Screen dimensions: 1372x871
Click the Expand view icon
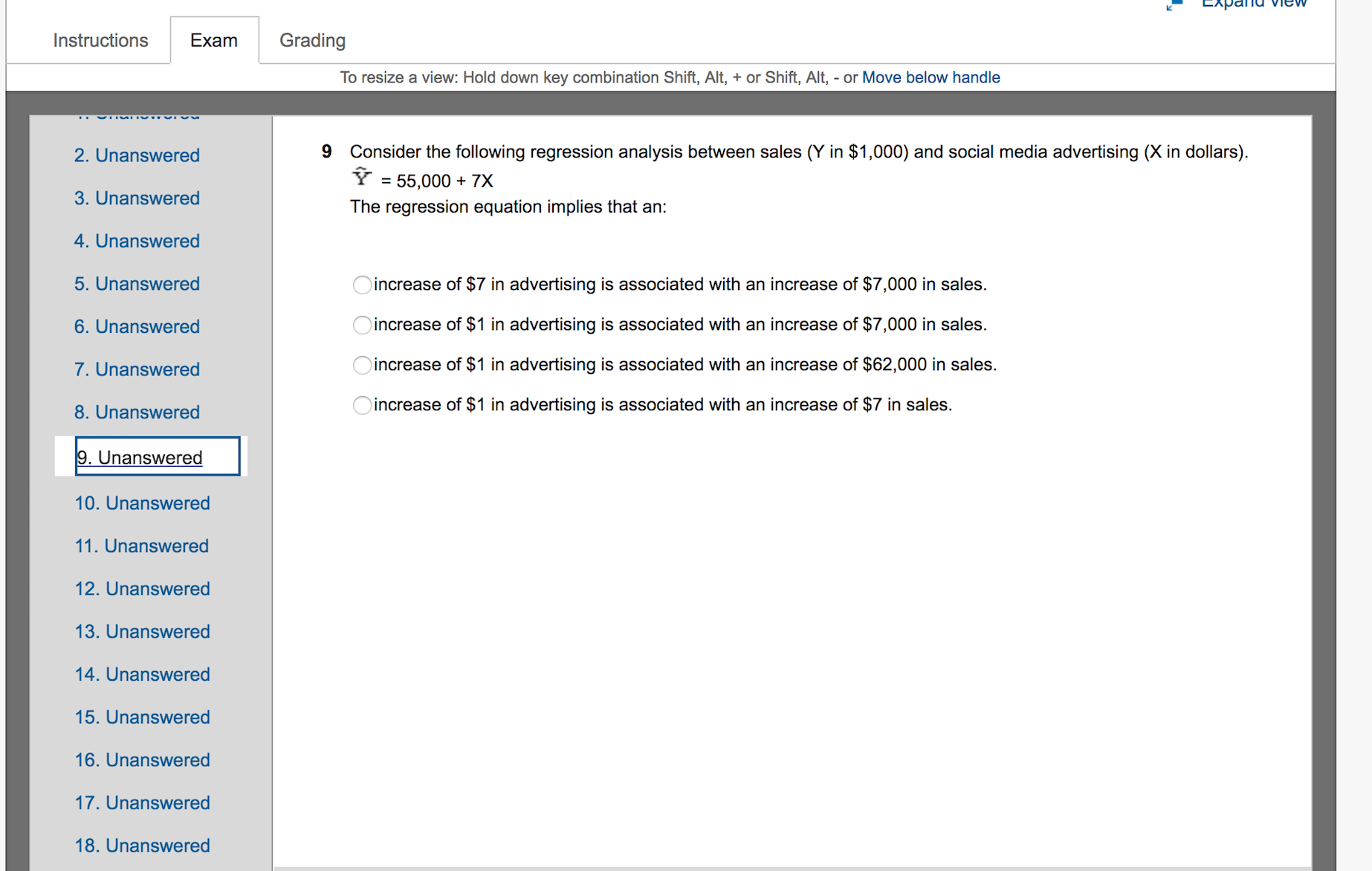(1174, 4)
